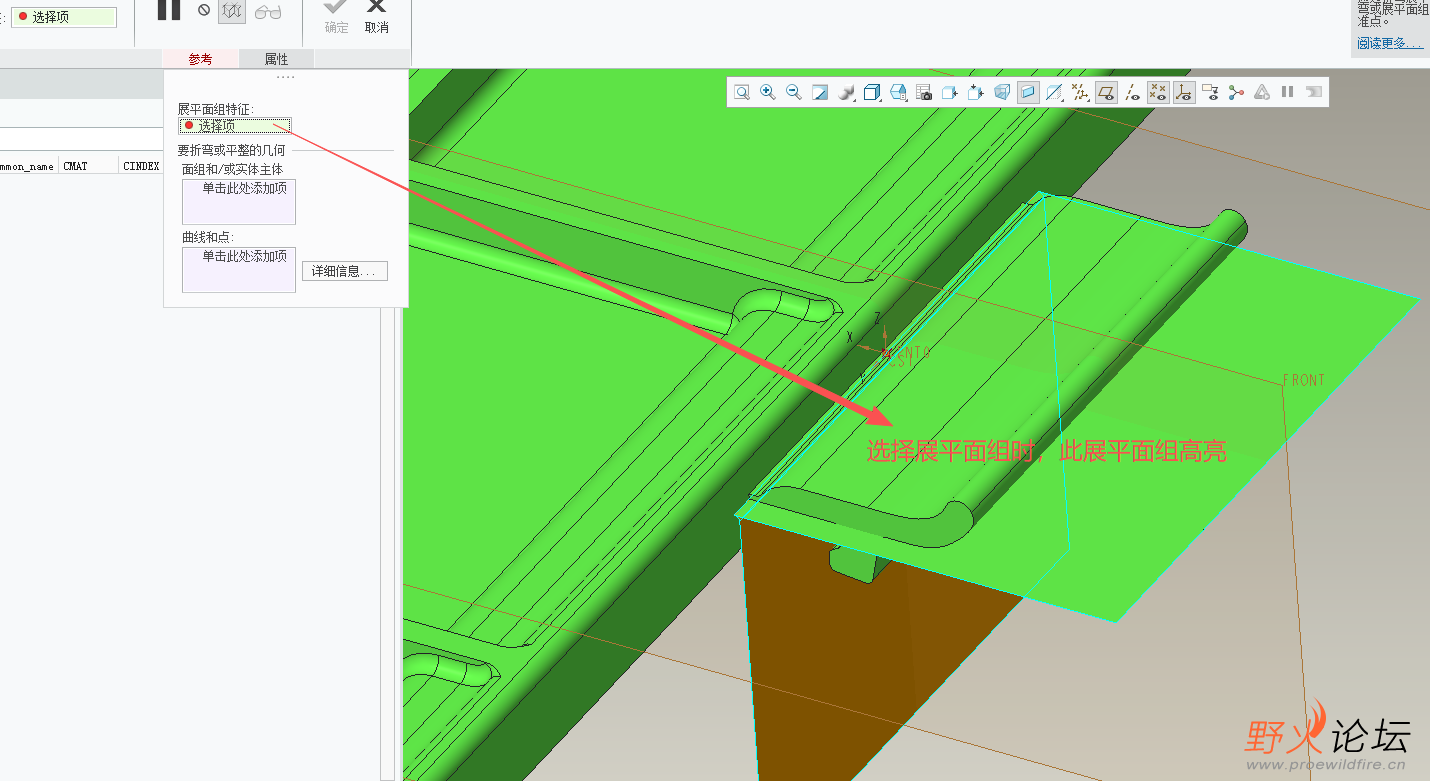Click the no-preview circle-slash icon
This screenshot has width=1430, height=781.
[x=204, y=11]
